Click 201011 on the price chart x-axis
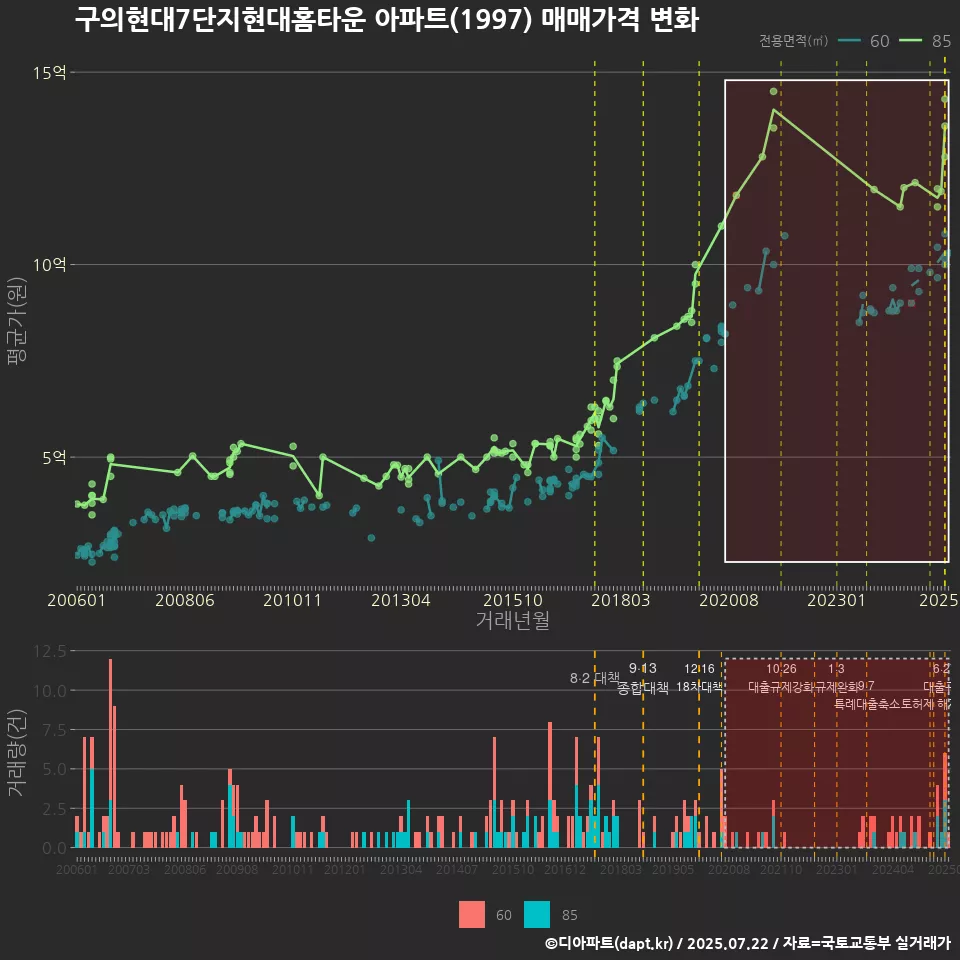This screenshot has width=960, height=960. tap(293, 600)
